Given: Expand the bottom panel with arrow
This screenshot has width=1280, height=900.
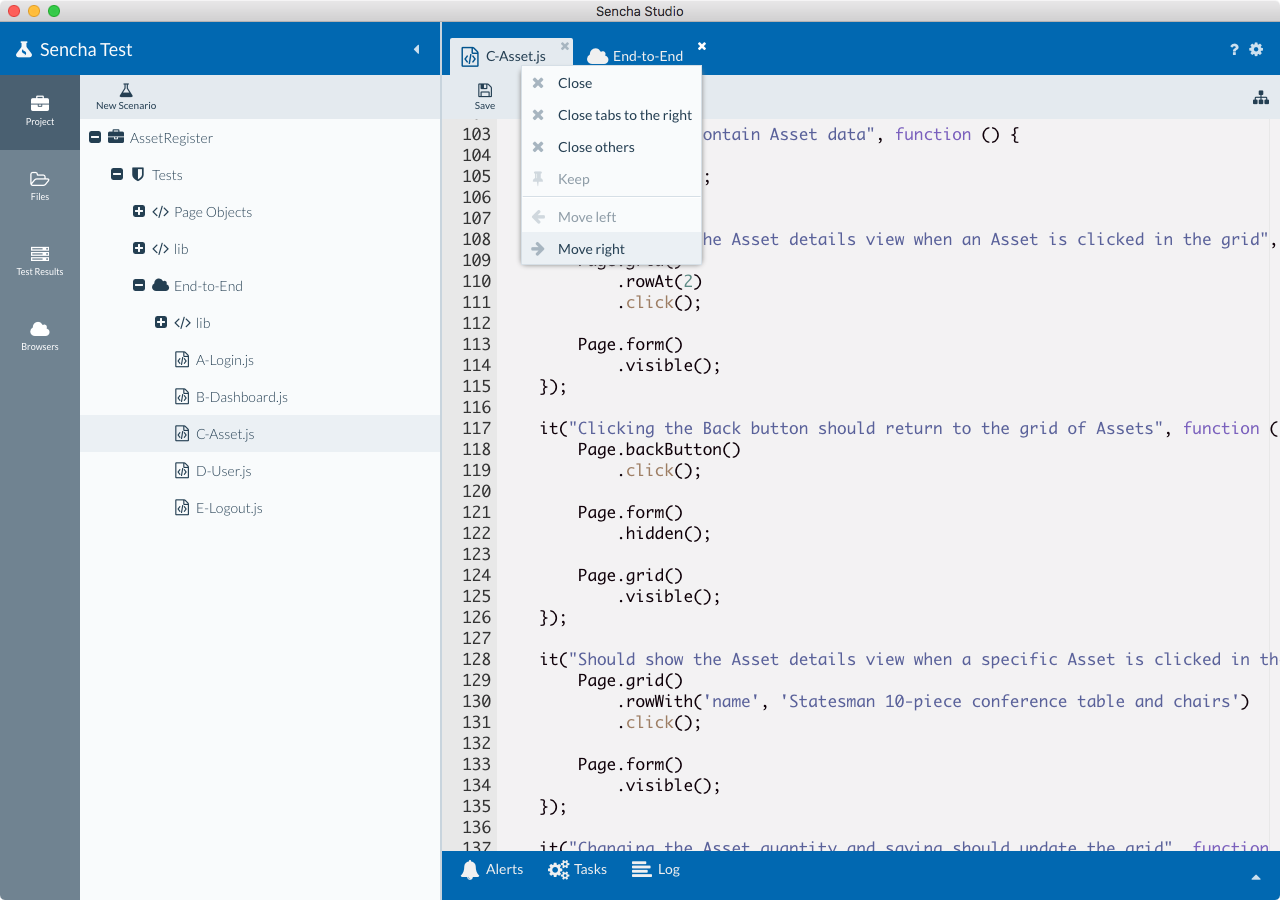Looking at the screenshot, I should [1255, 877].
